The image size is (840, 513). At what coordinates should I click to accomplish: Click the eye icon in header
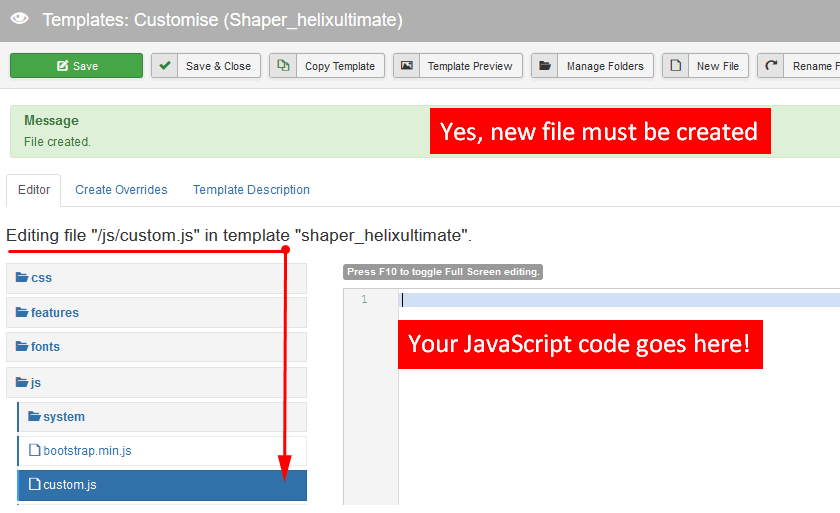[20, 19]
